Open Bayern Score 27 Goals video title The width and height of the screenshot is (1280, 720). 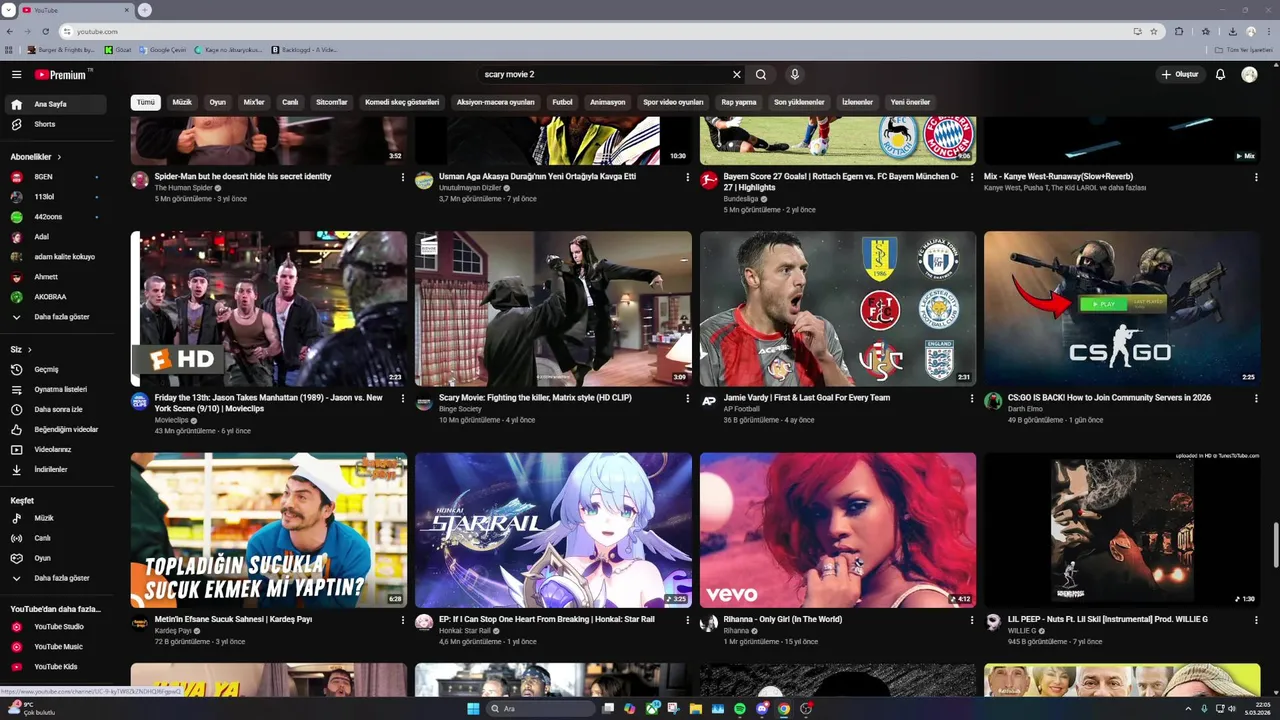[x=840, y=182]
